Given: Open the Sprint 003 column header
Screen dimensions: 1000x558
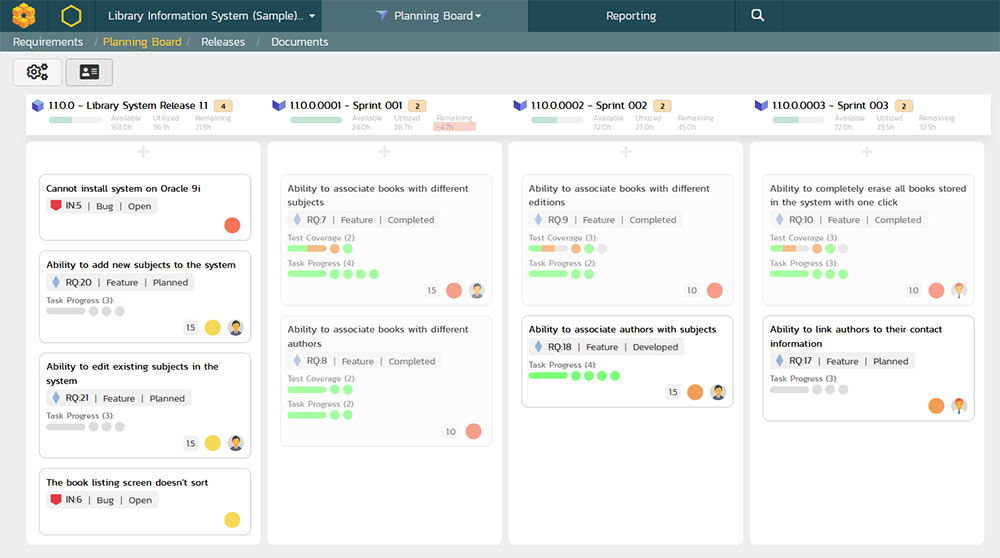Looking at the screenshot, I should coord(837,105).
